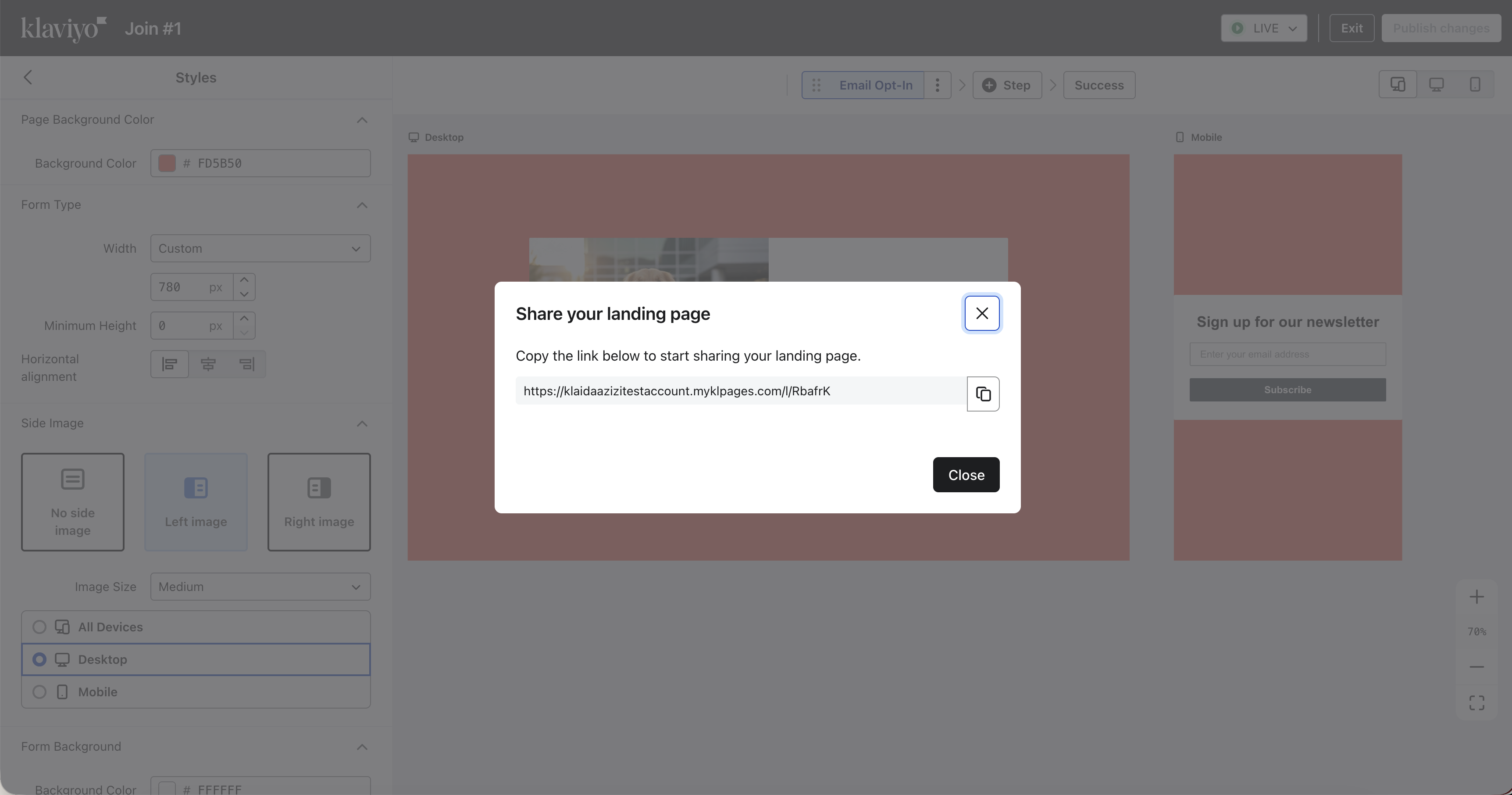Open Email Opt-In step options menu
This screenshot has height=795, width=1512.
[x=938, y=85]
